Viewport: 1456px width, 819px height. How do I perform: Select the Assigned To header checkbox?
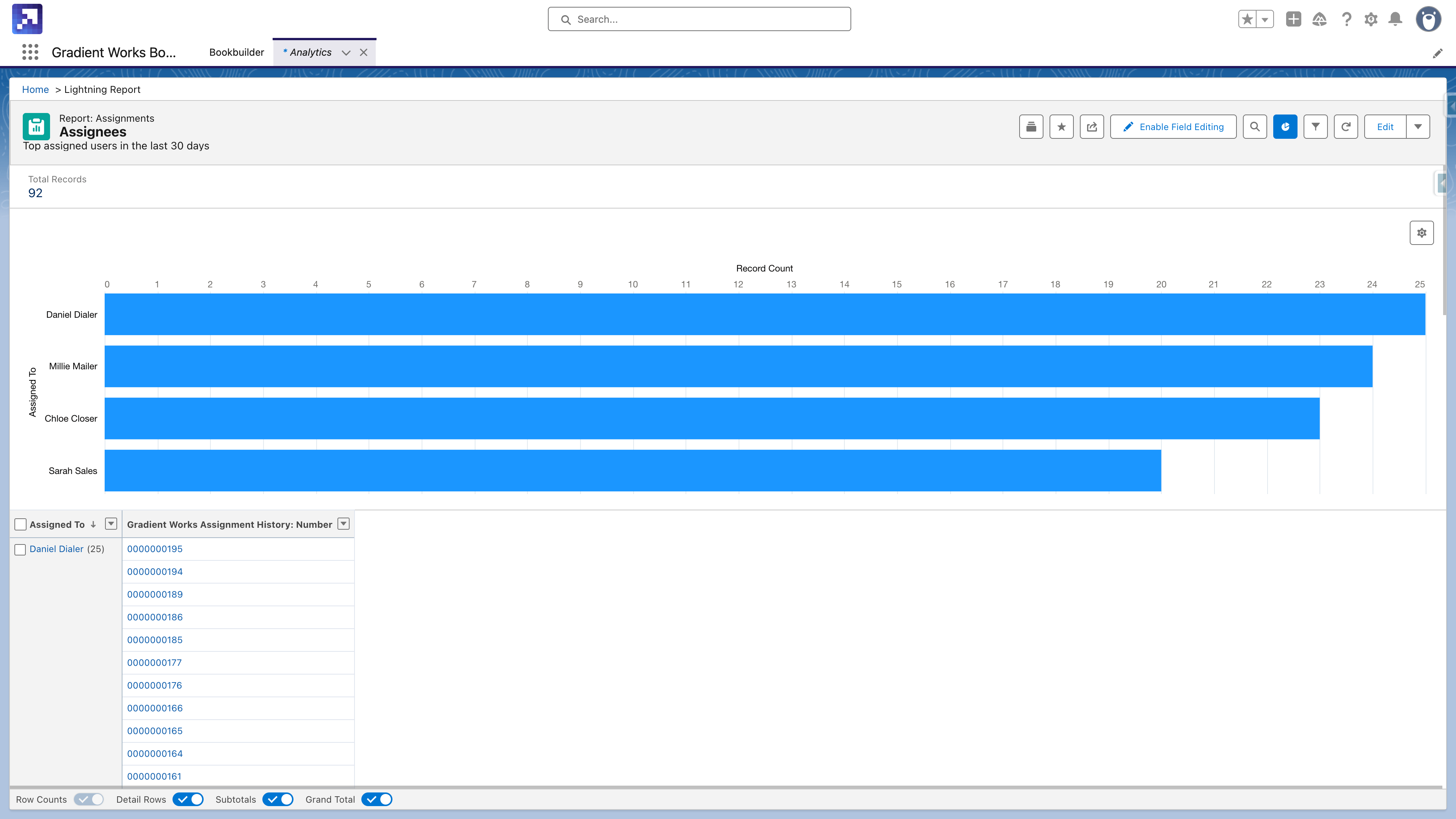[x=20, y=524]
